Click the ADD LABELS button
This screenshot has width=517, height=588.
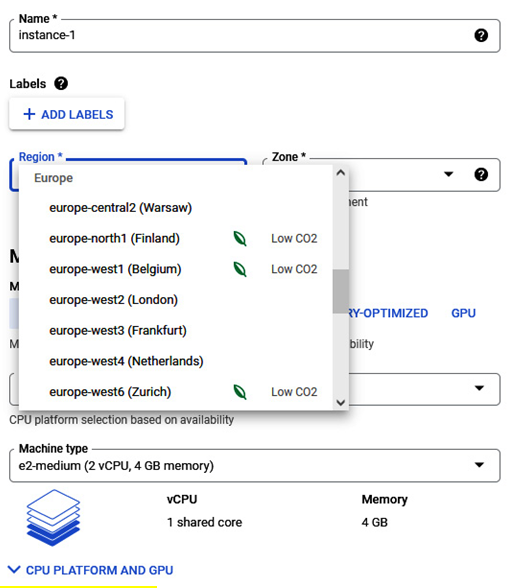click(67, 114)
